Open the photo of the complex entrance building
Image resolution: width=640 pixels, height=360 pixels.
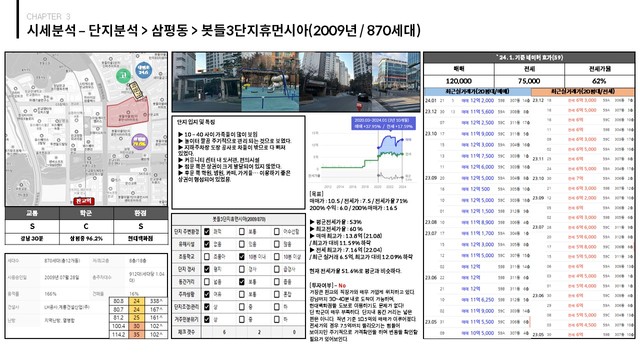click(207, 82)
